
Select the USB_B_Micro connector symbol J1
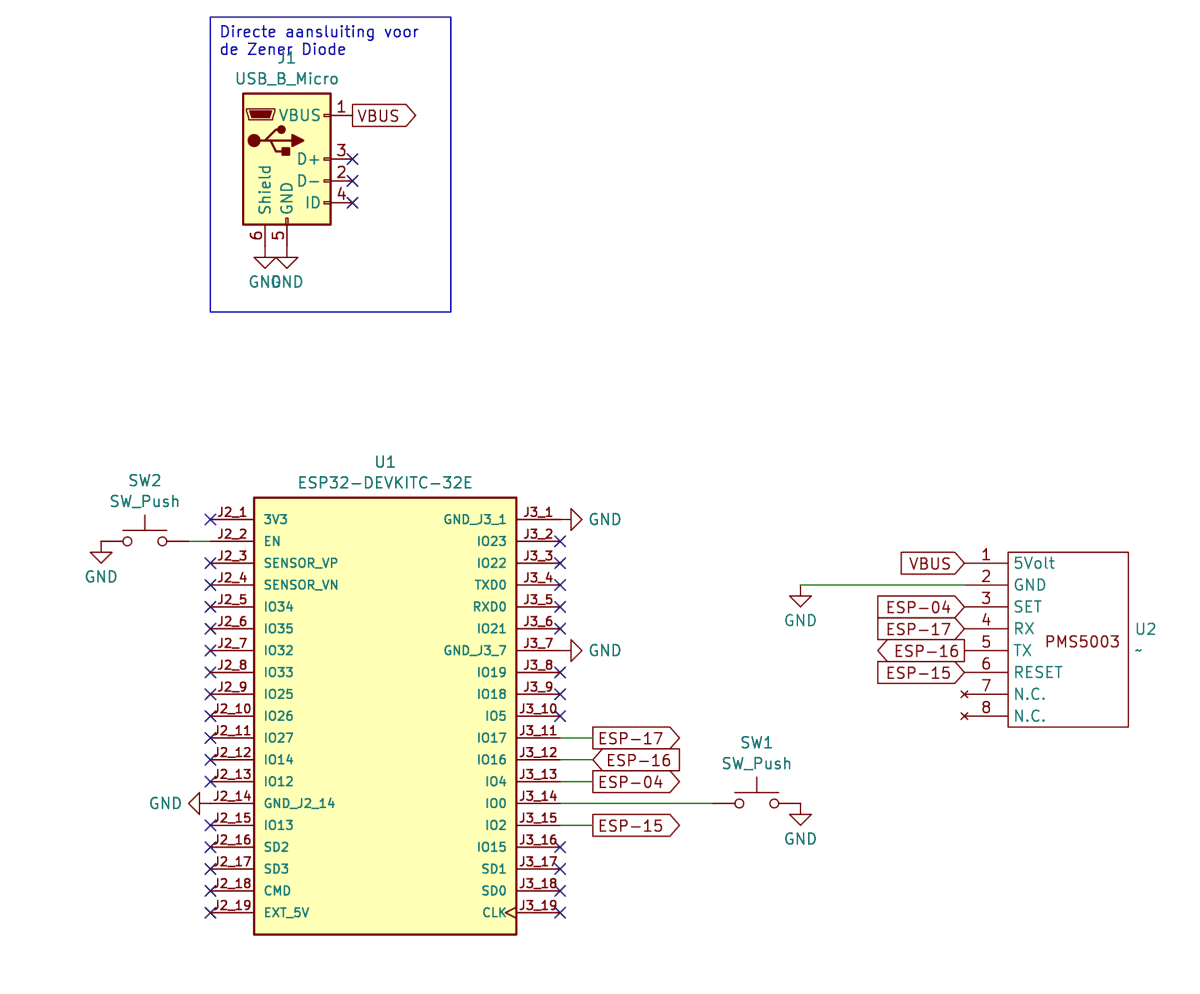tap(286, 160)
